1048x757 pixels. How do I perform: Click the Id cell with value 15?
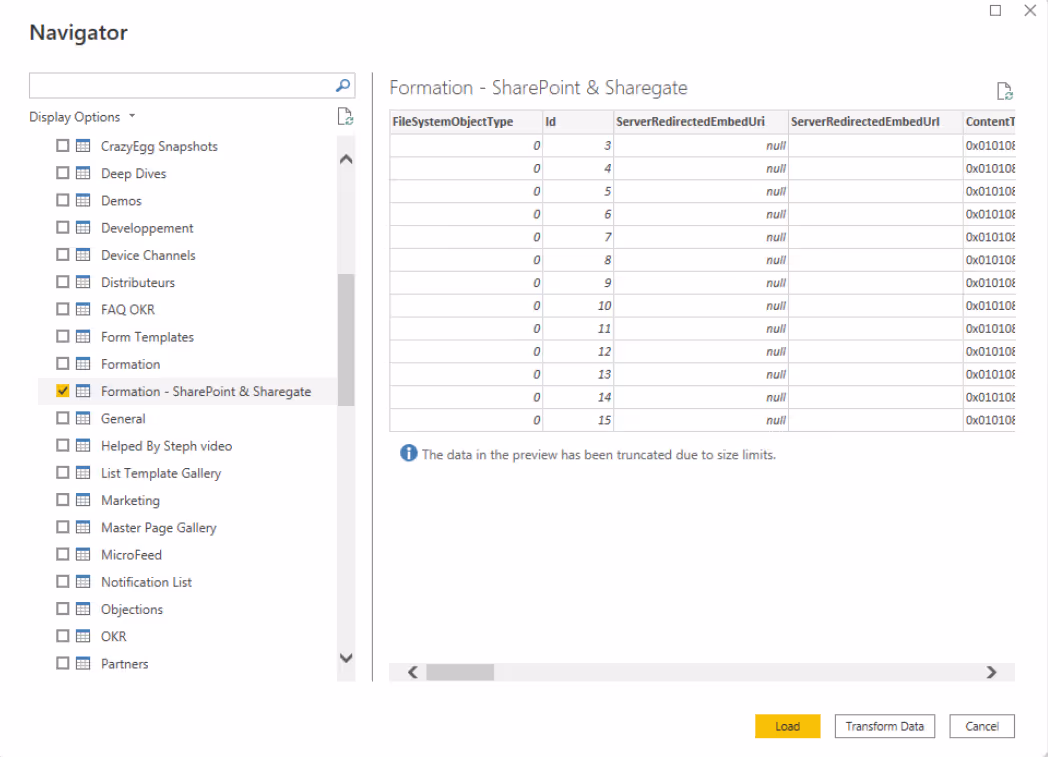click(x=578, y=420)
